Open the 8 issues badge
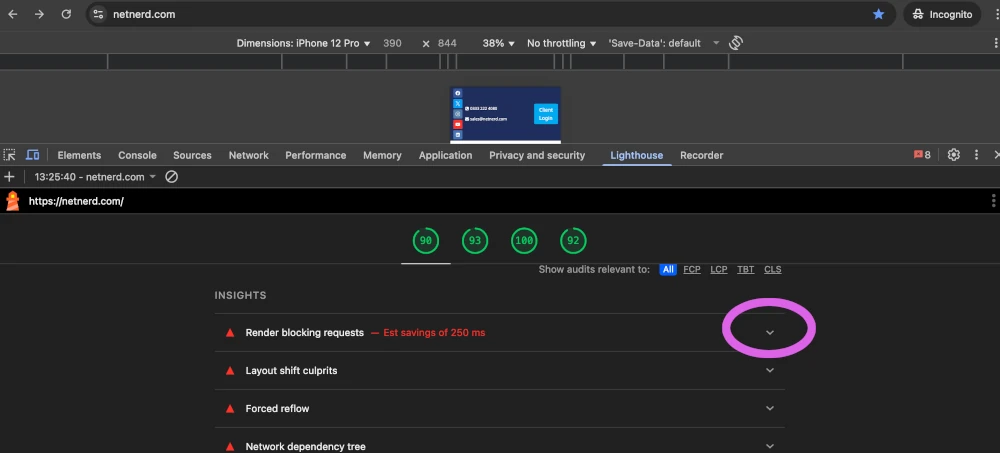Screen dimensions: 1000x453 pos(921,155)
